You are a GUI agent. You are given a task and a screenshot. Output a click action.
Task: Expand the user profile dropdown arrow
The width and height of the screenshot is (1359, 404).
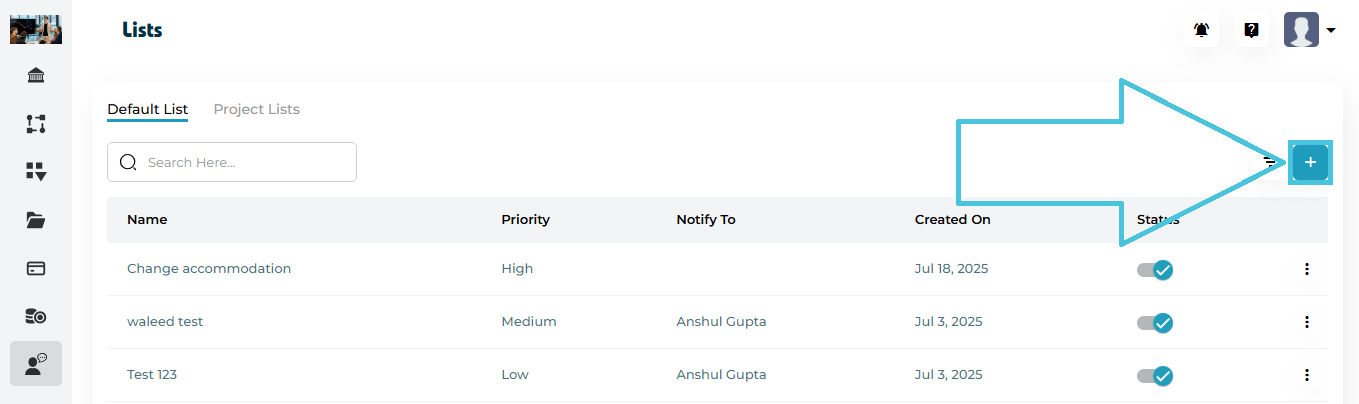click(x=1331, y=31)
